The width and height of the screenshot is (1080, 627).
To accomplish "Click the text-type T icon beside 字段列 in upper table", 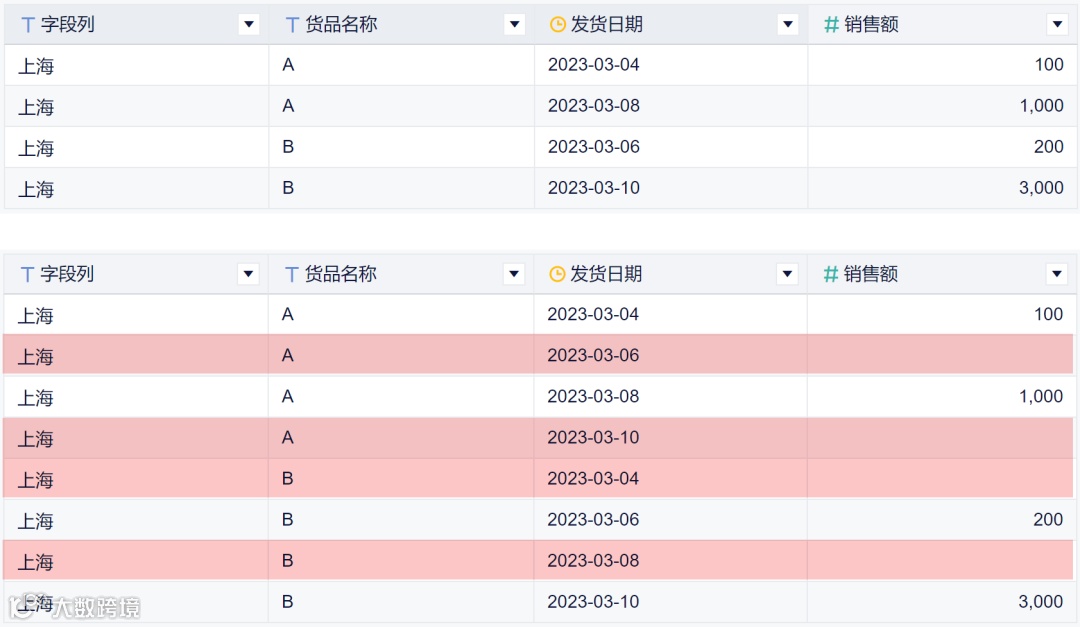I will [x=28, y=25].
